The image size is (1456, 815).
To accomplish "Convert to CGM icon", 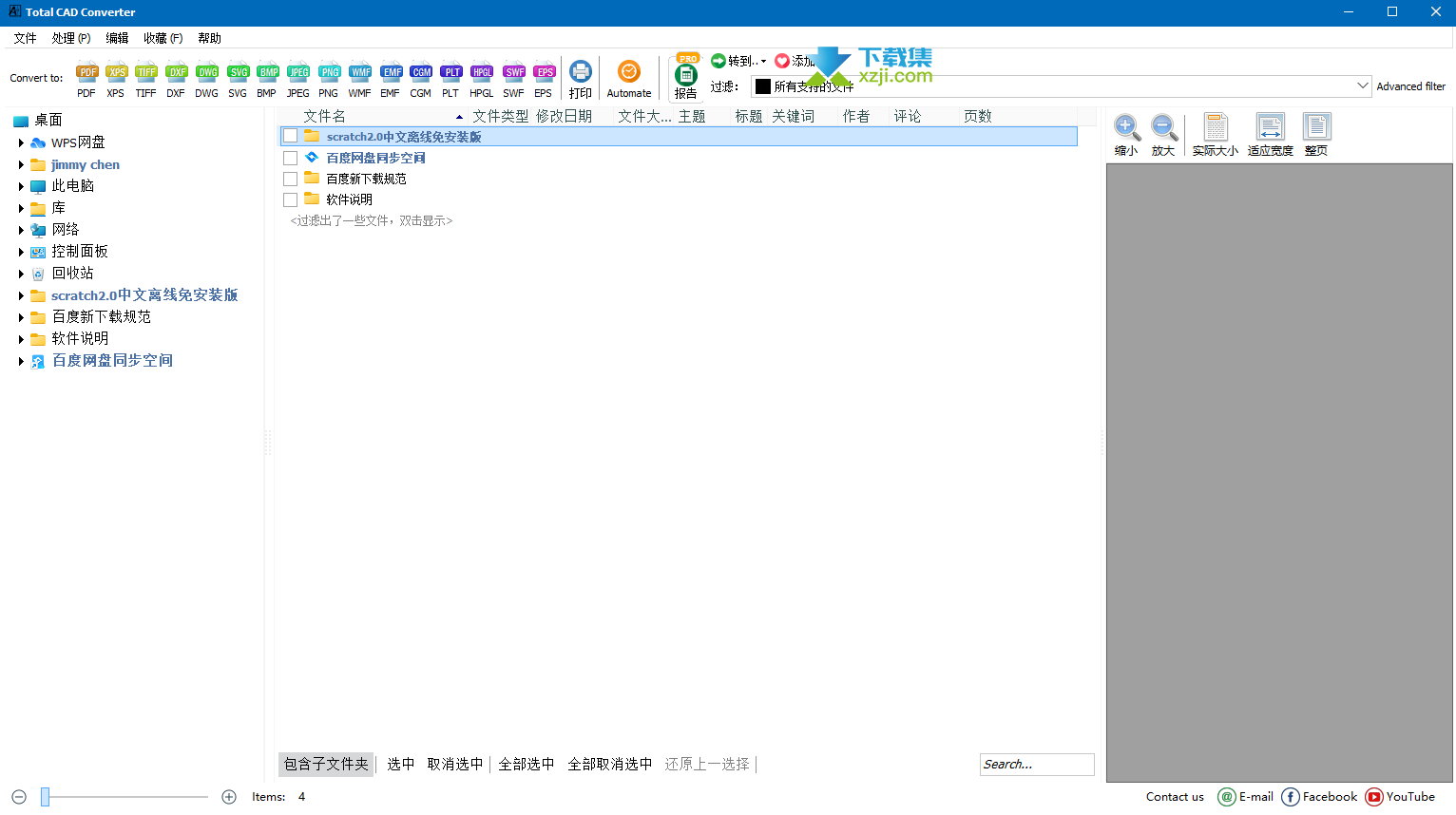I will point(421,80).
